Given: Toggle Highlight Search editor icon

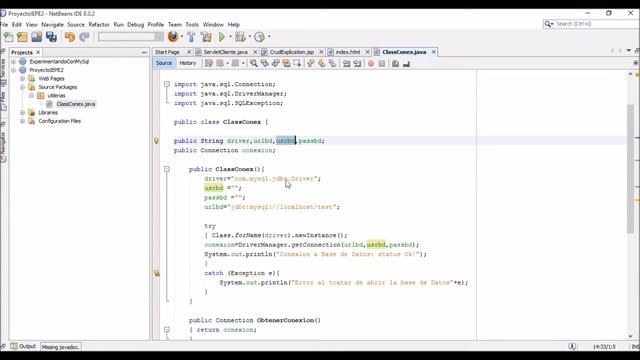Looking at the screenshot, I should [x=286, y=63].
